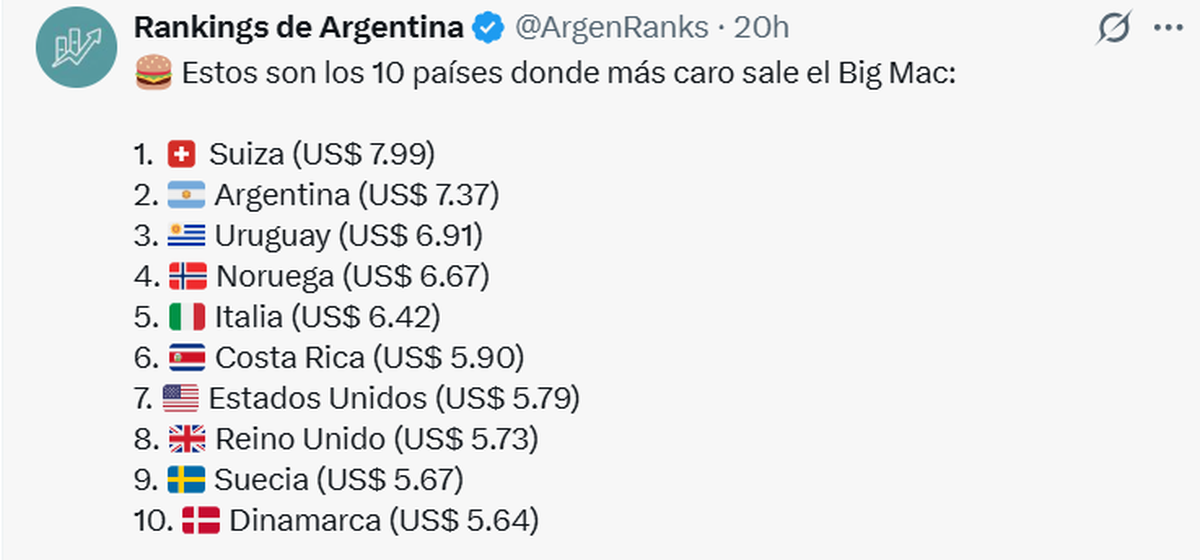Click the 20h timestamp link
This screenshot has width=1200, height=560.
(761, 28)
